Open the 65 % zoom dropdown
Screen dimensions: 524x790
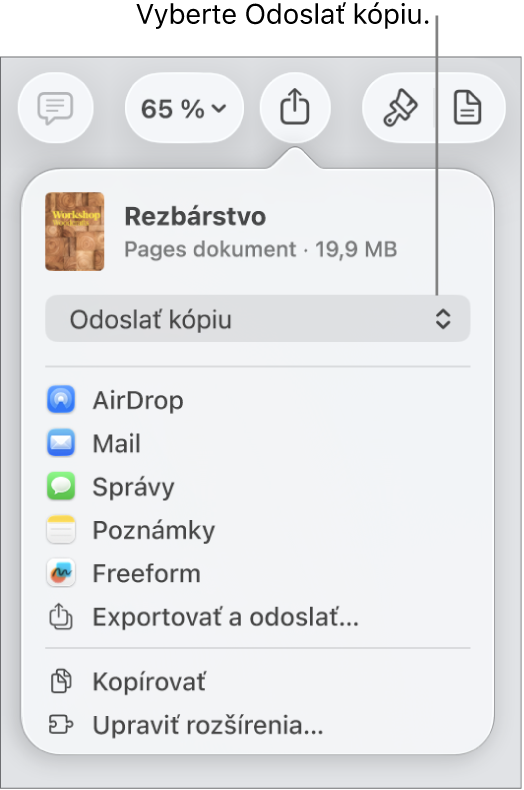(x=184, y=108)
